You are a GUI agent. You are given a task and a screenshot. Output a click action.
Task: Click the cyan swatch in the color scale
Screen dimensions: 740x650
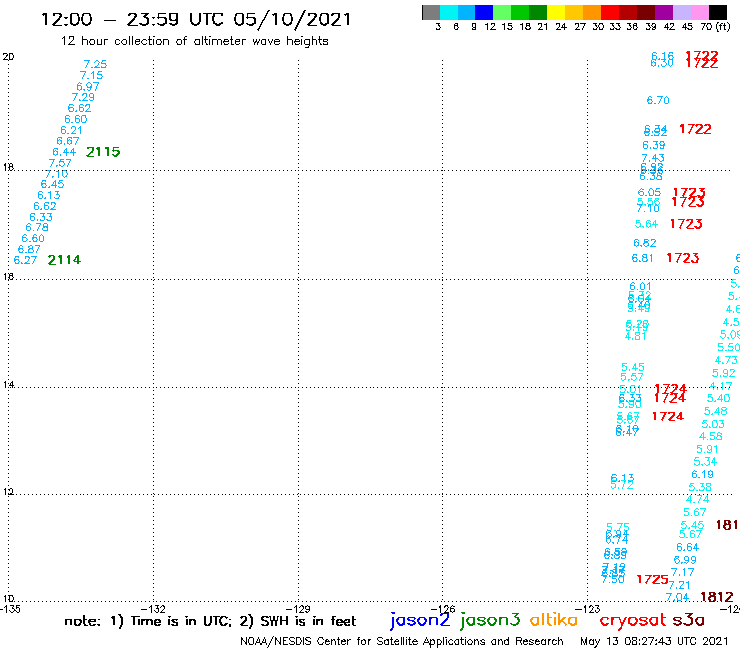point(449,12)
